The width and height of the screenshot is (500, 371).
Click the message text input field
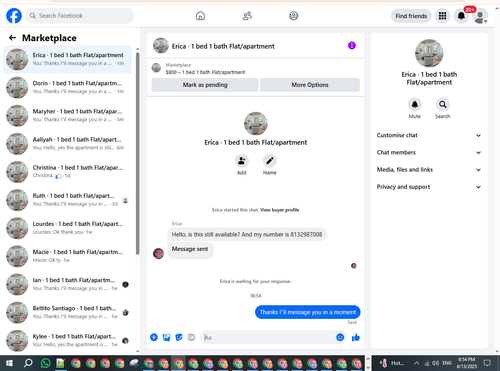(269, 337)
